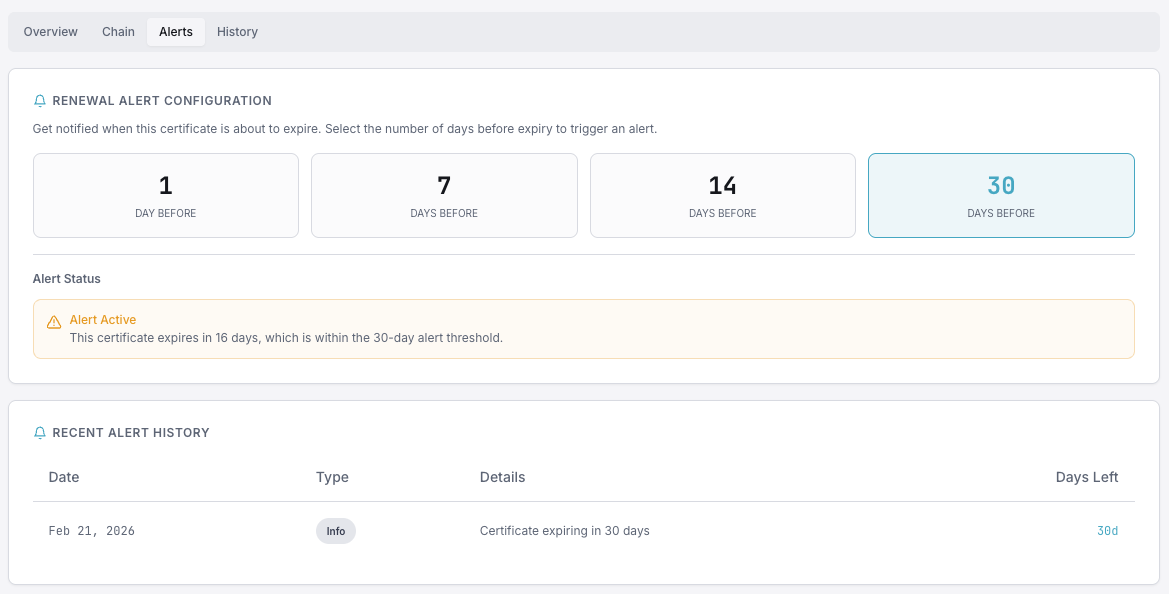1169x594 pixels.
Task: Click the Days Left column header
Action: point(1087,477)
